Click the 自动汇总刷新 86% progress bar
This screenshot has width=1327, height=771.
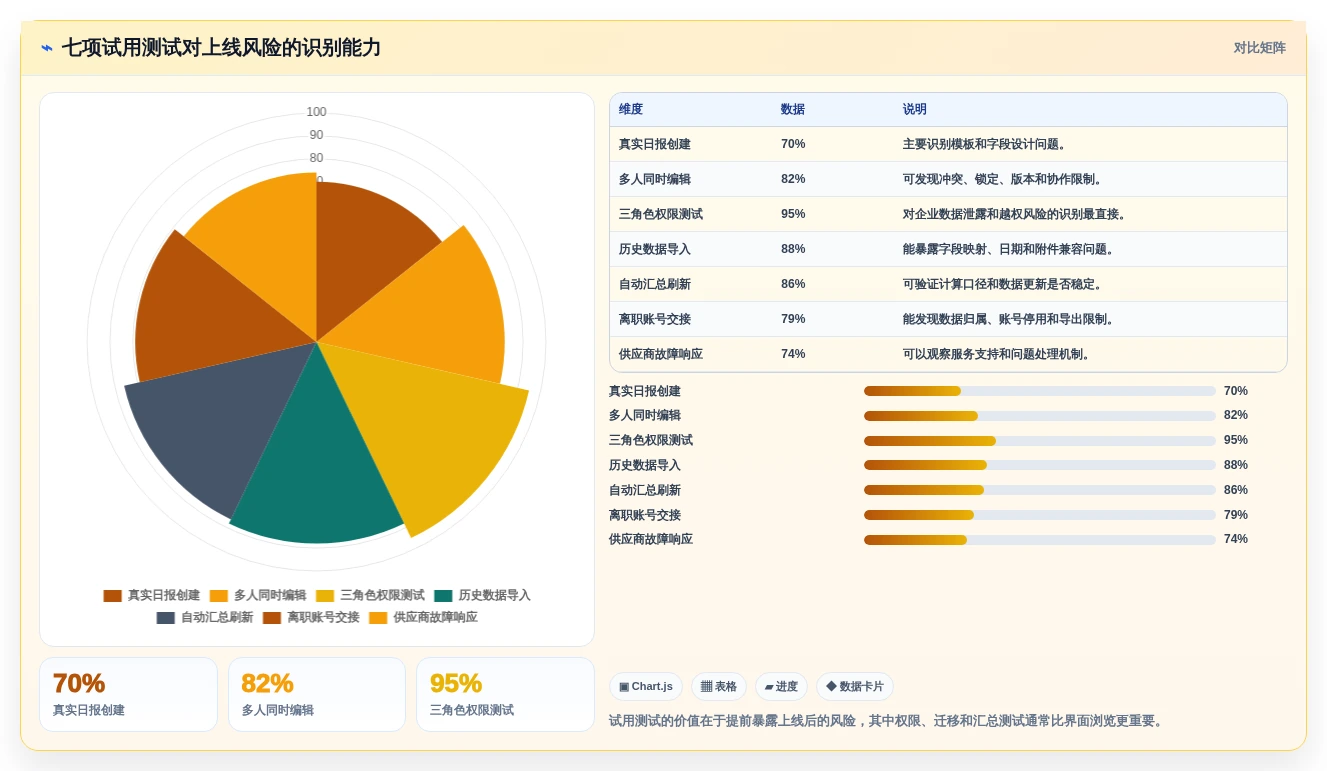(x=1040, y=490)
